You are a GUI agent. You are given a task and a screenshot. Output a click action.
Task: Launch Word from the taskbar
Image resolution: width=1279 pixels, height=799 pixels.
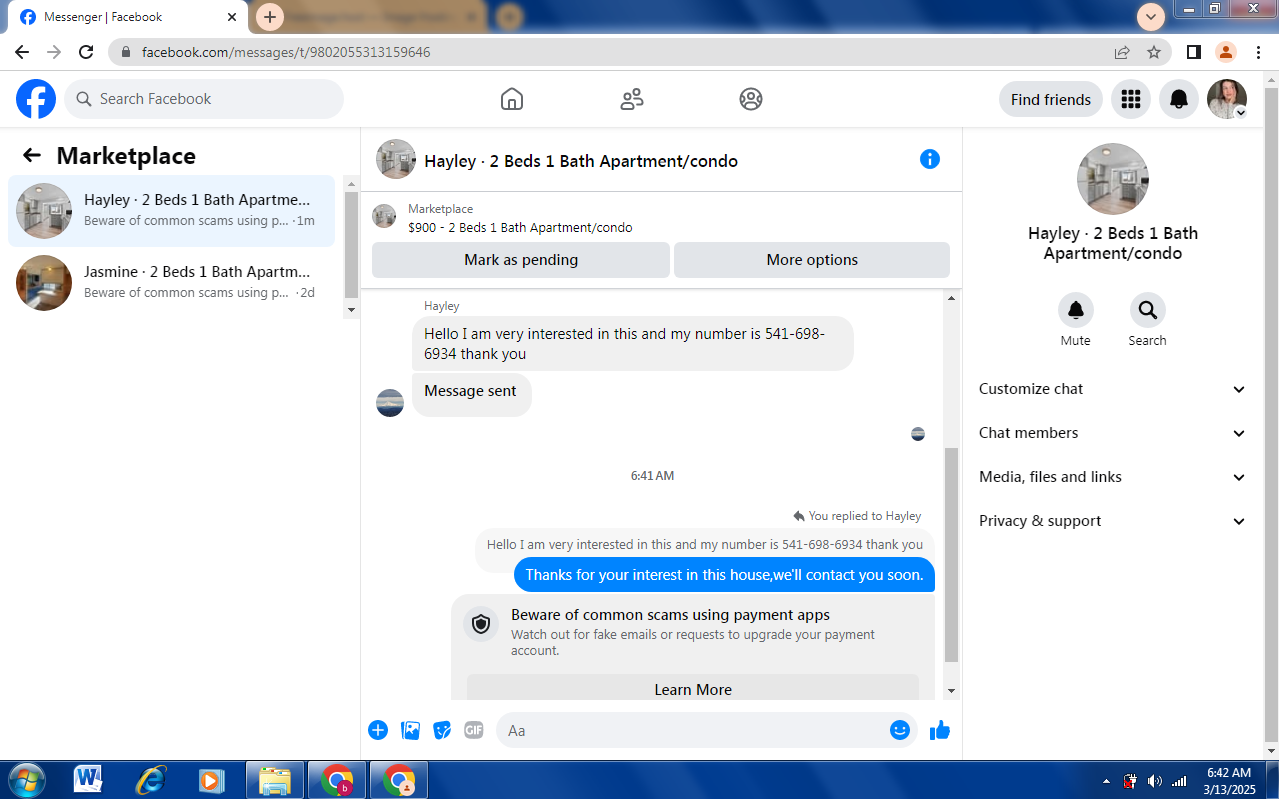pyautogui.click(x=88, y=780)
